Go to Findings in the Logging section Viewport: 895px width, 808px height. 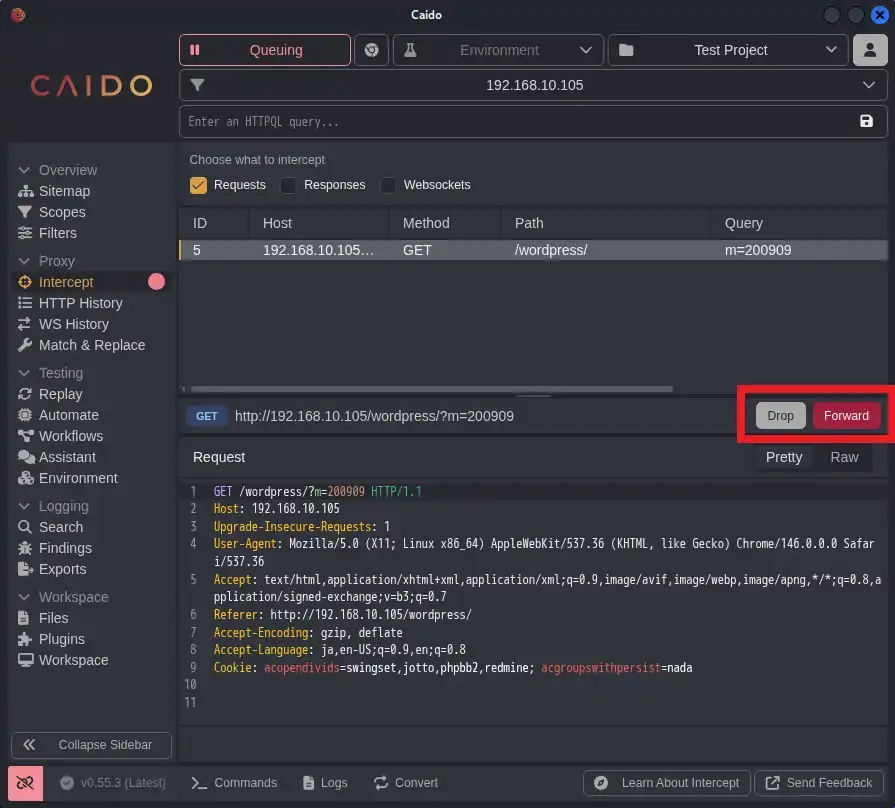point(65,548)
